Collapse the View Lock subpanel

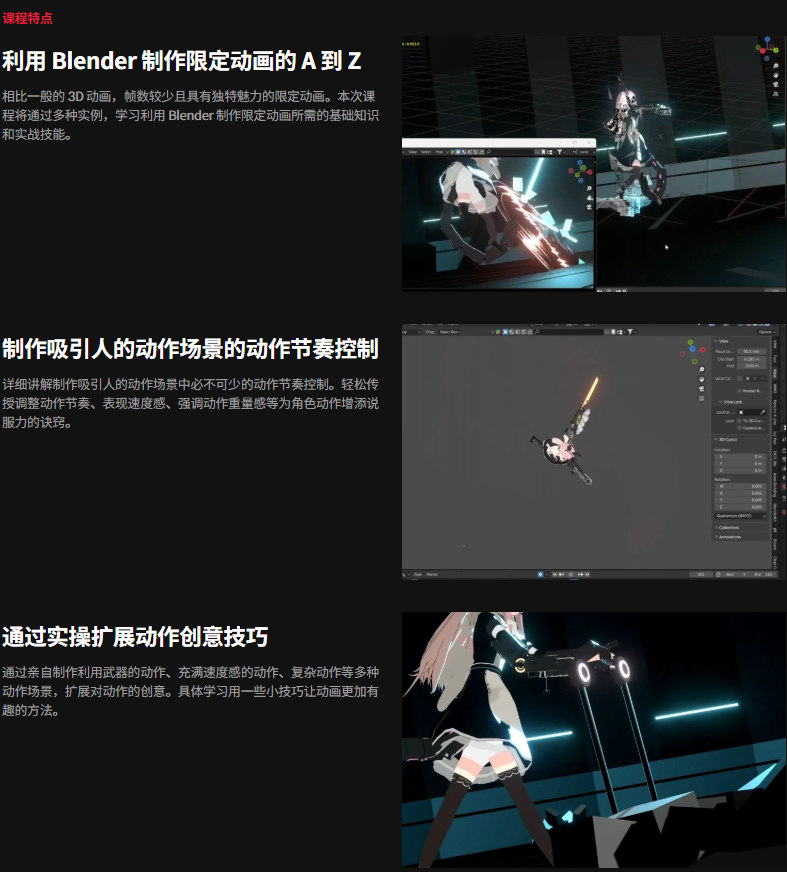tap(730, 402)
